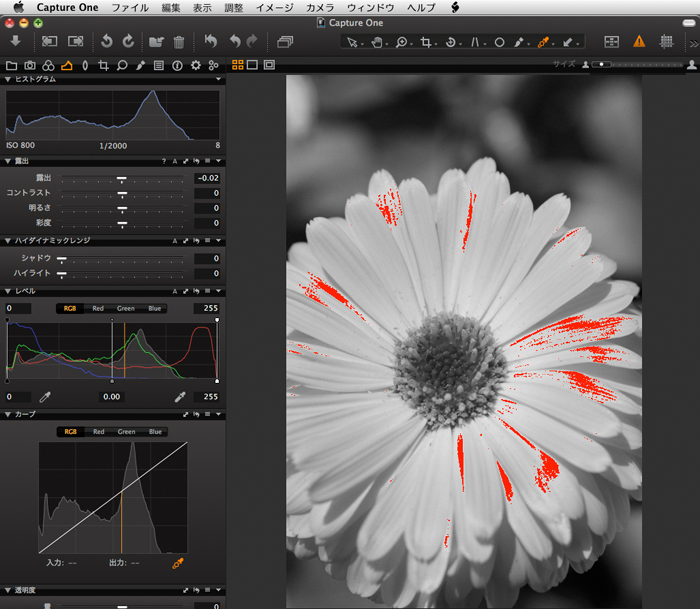Image resolution: width=700 pixels, height=609 pixels.
Task: Select the hand pan tool
Action: click(x=377, y=42)
